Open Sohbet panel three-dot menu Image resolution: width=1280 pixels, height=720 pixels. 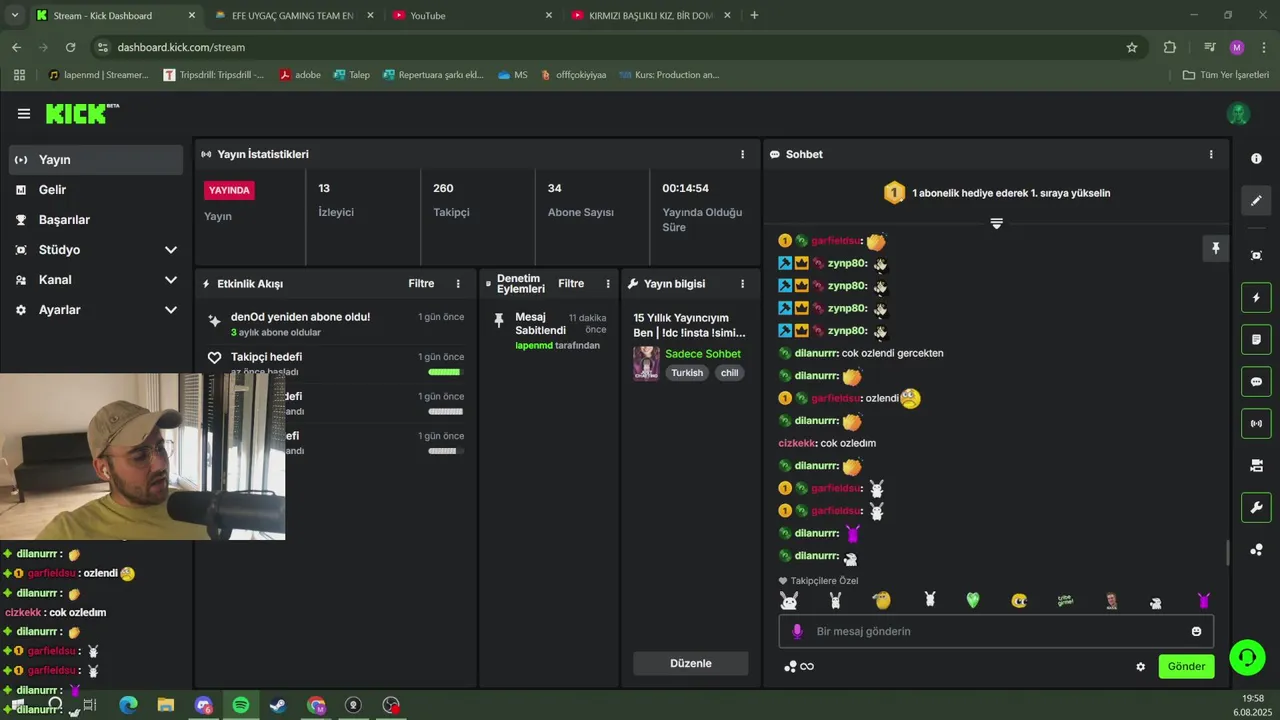pyautogui.click(x=1210, y=154)
